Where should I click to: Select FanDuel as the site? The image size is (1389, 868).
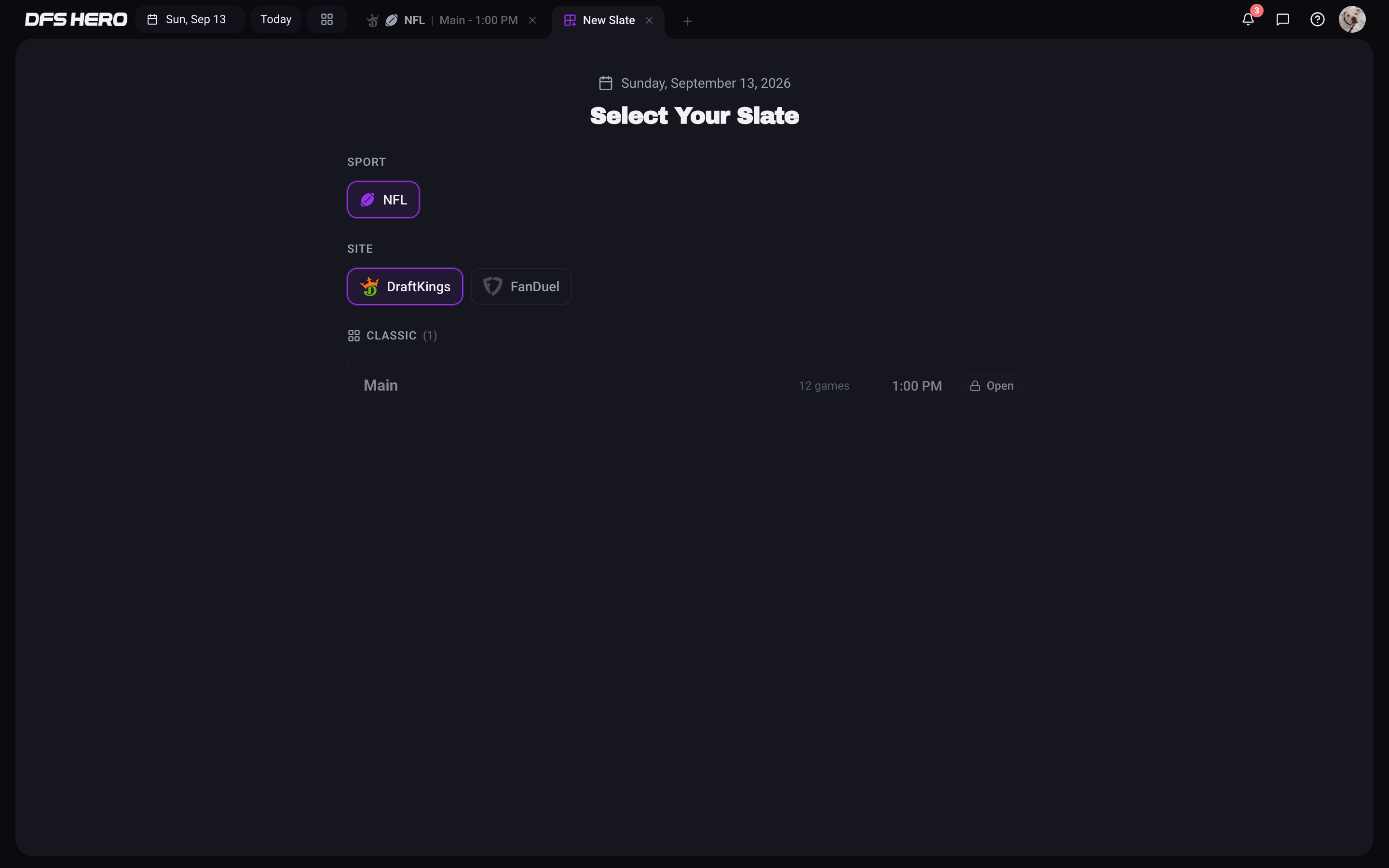click(x=520, y=286)
